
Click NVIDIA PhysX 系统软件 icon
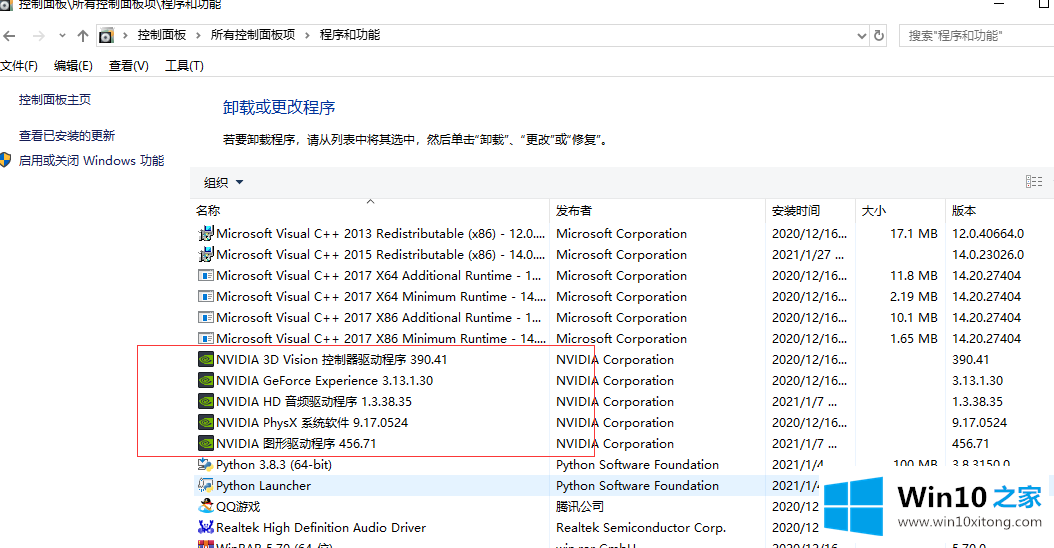click(206, 422)
